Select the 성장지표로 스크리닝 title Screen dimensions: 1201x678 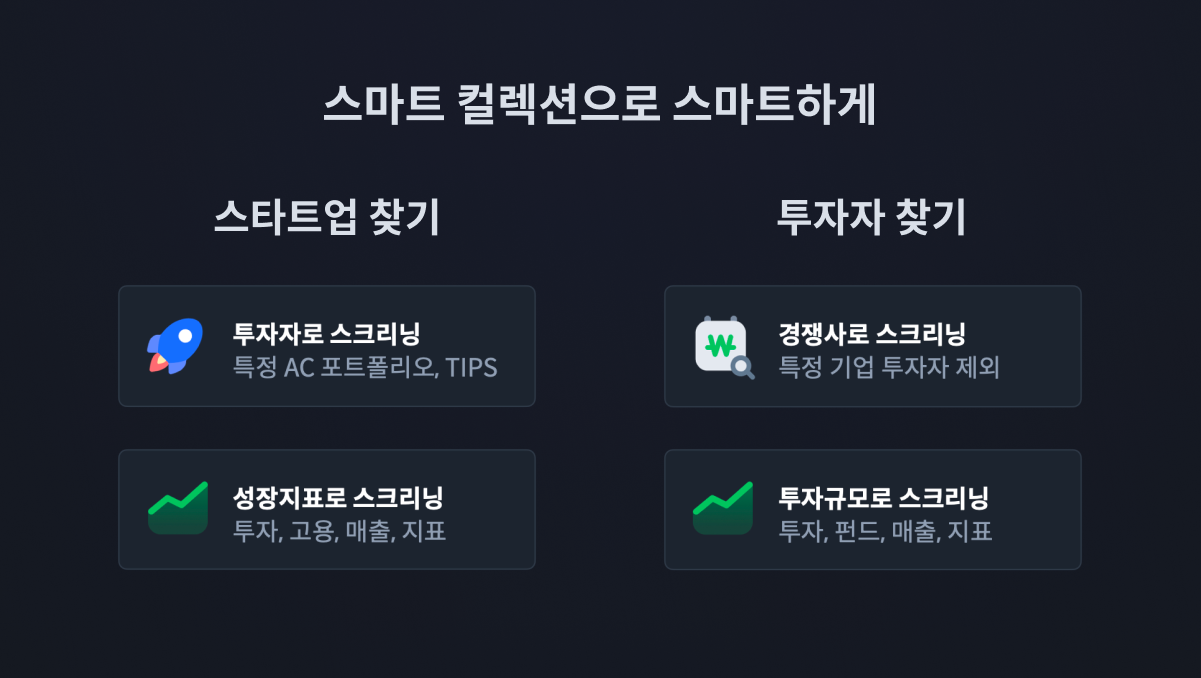coord(338,497)
